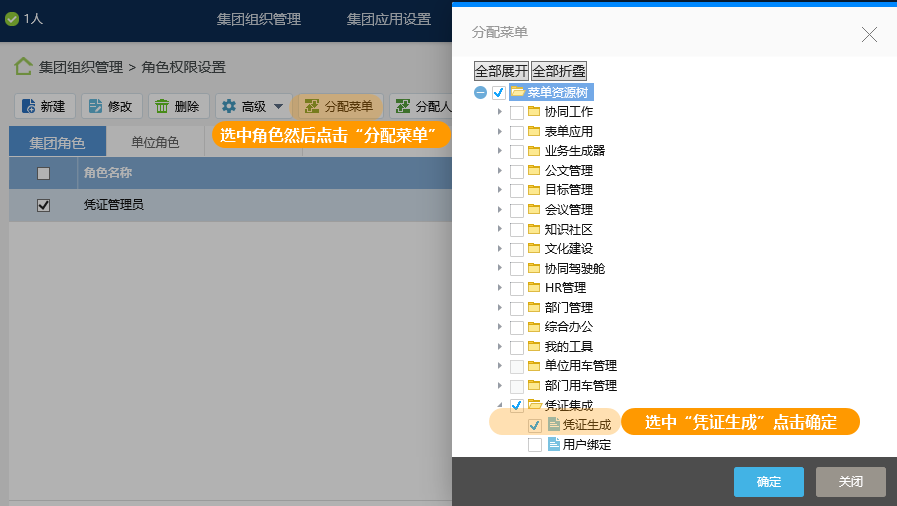
Task: Uncheck the 凭证管理员 role row checkbox
Action: click(x=43, y=205)
